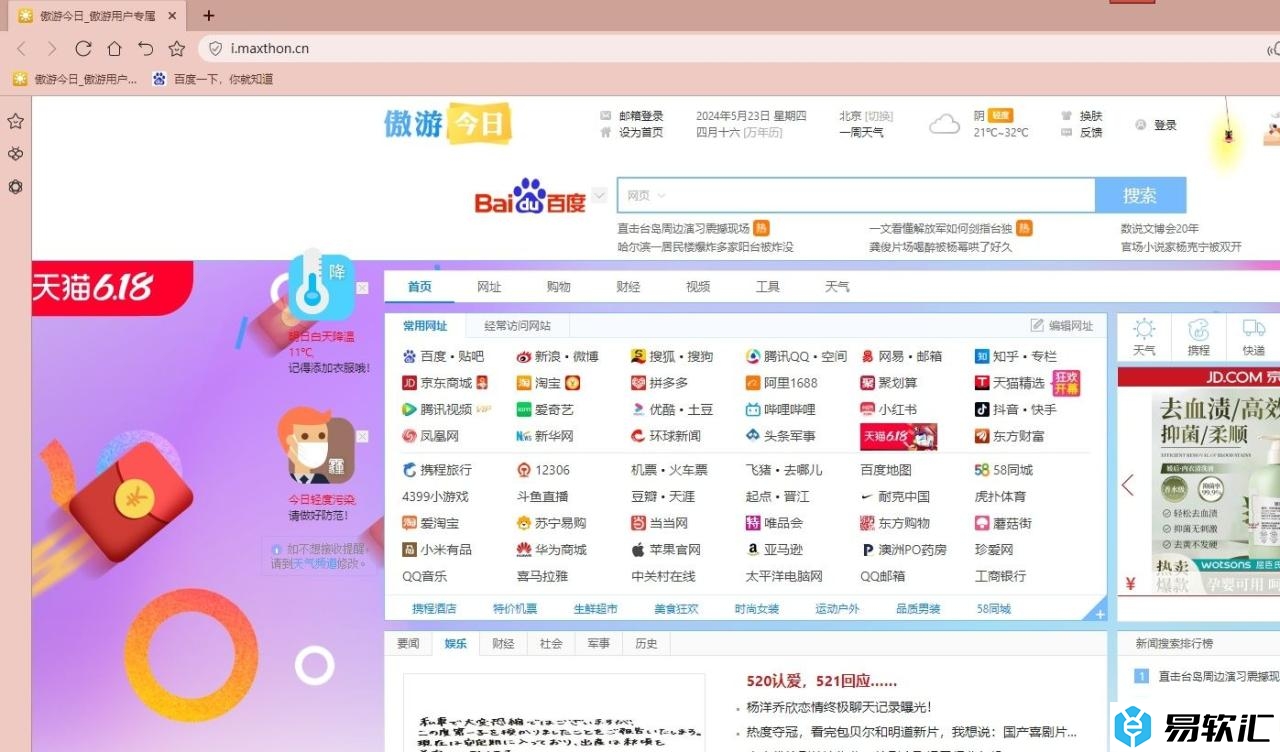The image size is (1280, 752).
Task: Click the 天气频道 link in reminder note
Action: (x=315, y=564)
